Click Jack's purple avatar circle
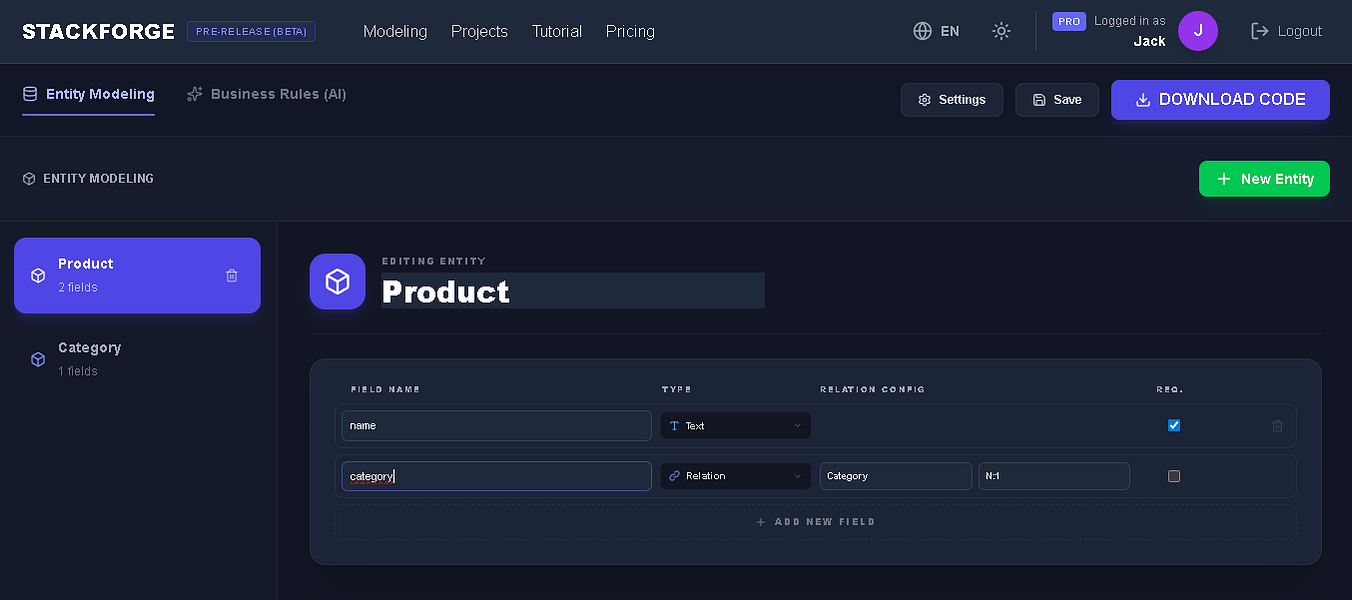Viewport: 1352px width, 600px height. pyautogui.click(x=1198, y=31)
